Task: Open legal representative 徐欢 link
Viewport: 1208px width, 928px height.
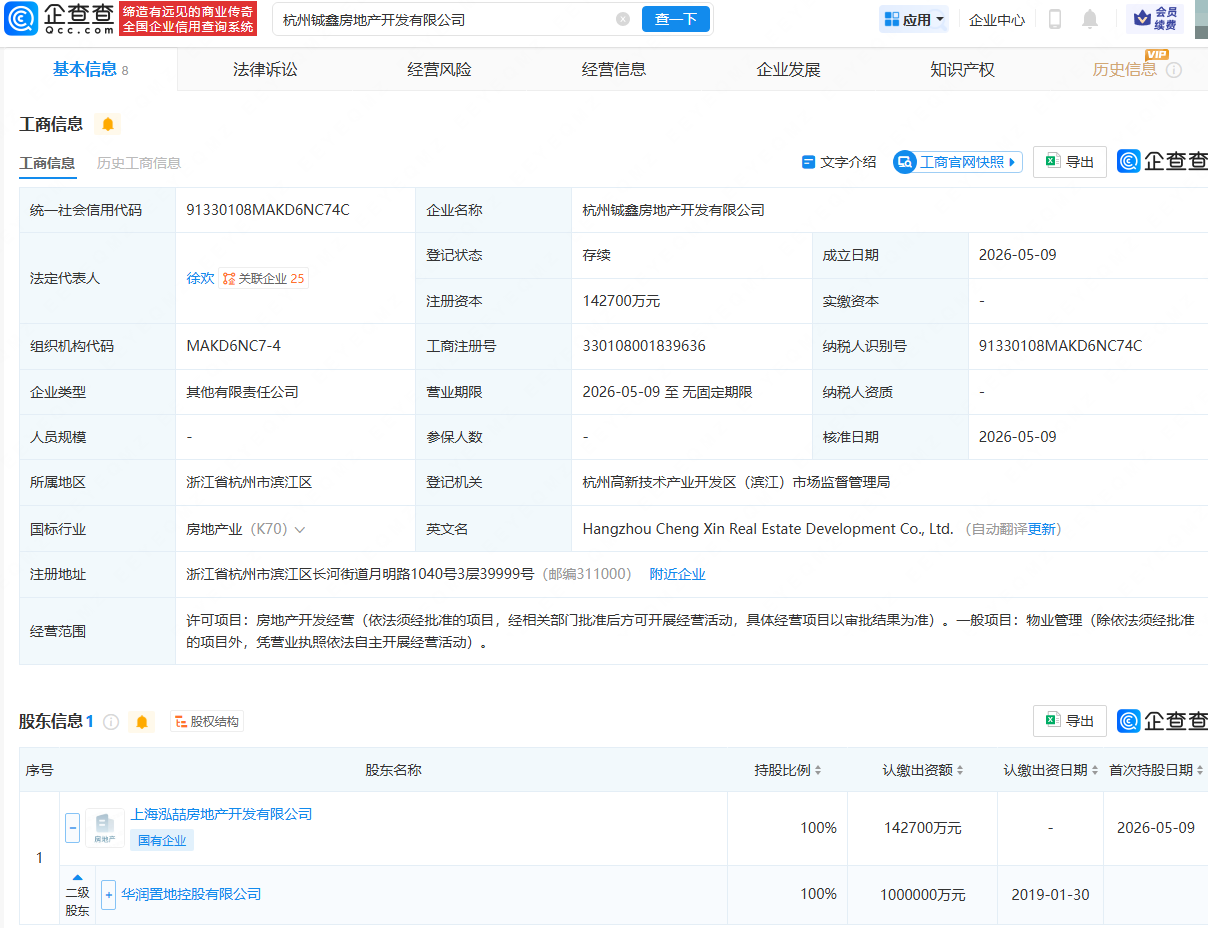Action: pyautogui.click(x=200, y=279)
